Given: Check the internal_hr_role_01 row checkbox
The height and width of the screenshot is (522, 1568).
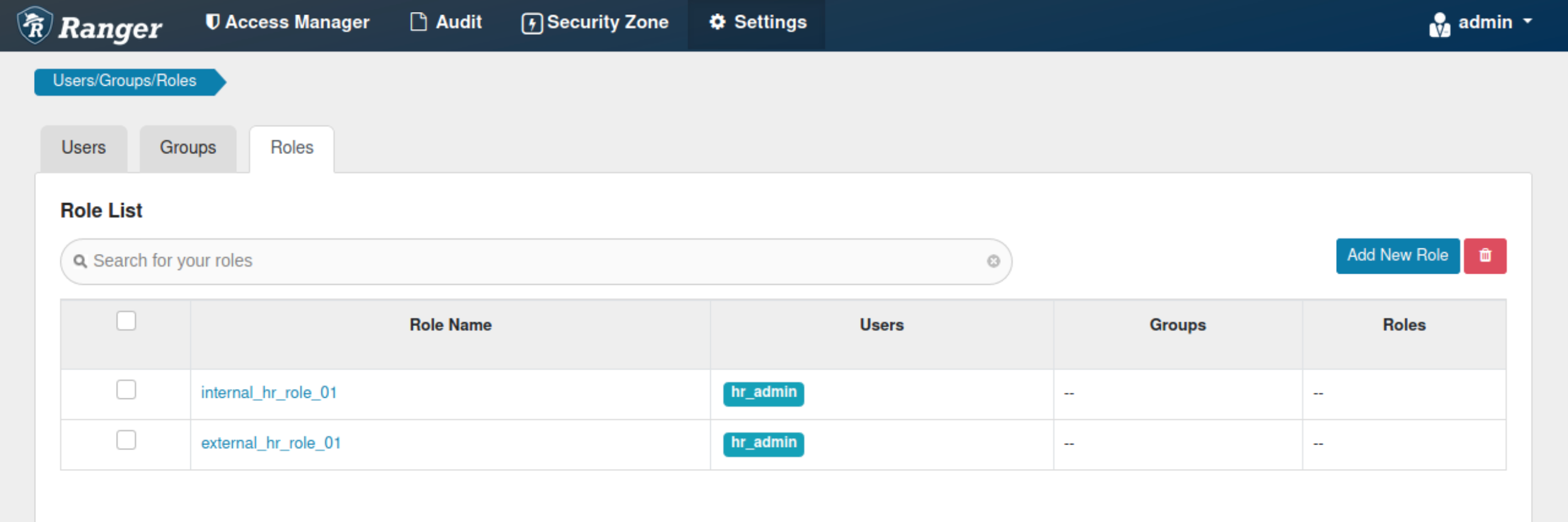Looking at the screenshot, I should 126,390.
